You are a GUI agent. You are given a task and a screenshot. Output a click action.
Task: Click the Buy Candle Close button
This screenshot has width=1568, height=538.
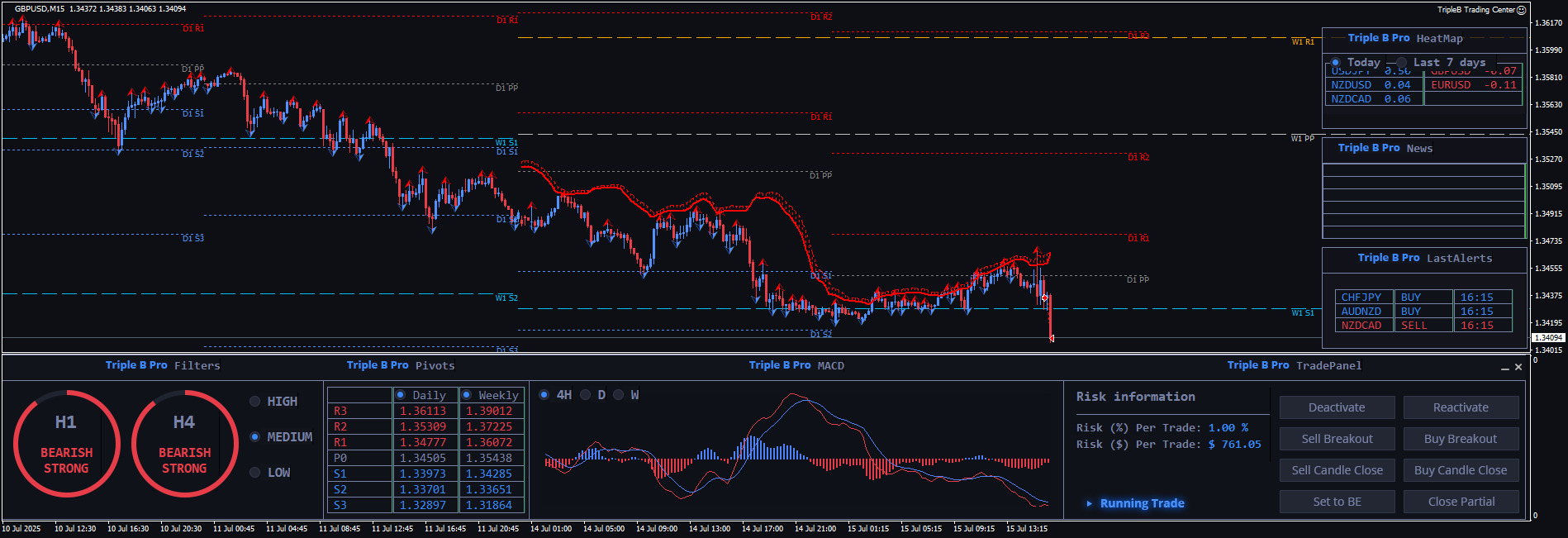1461,470
